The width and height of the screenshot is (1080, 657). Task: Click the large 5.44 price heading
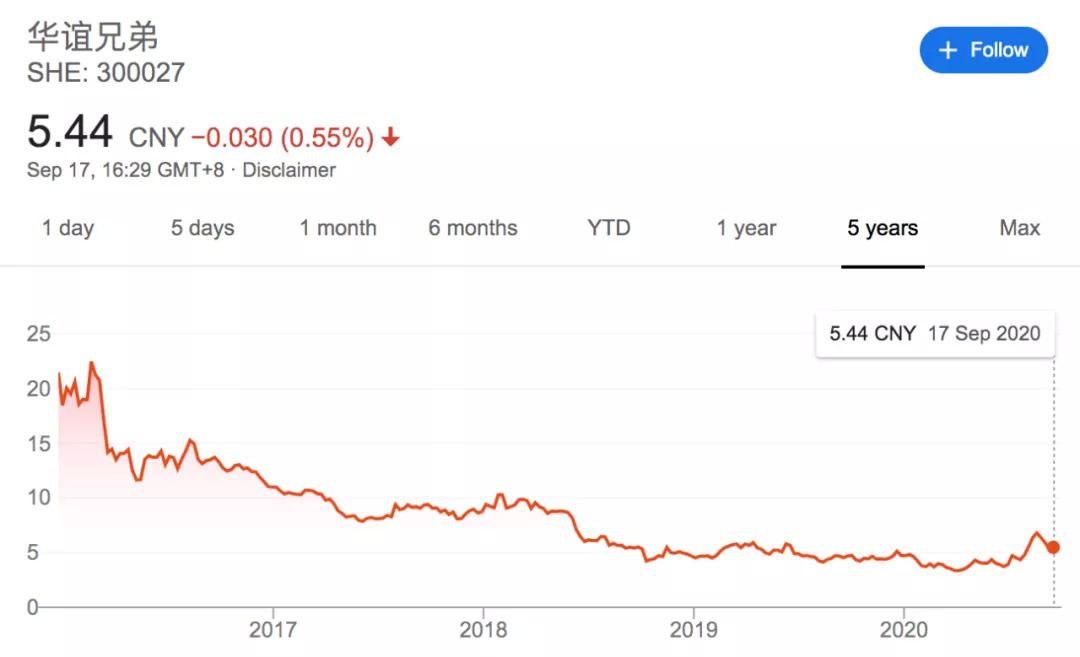coord(70,132)
